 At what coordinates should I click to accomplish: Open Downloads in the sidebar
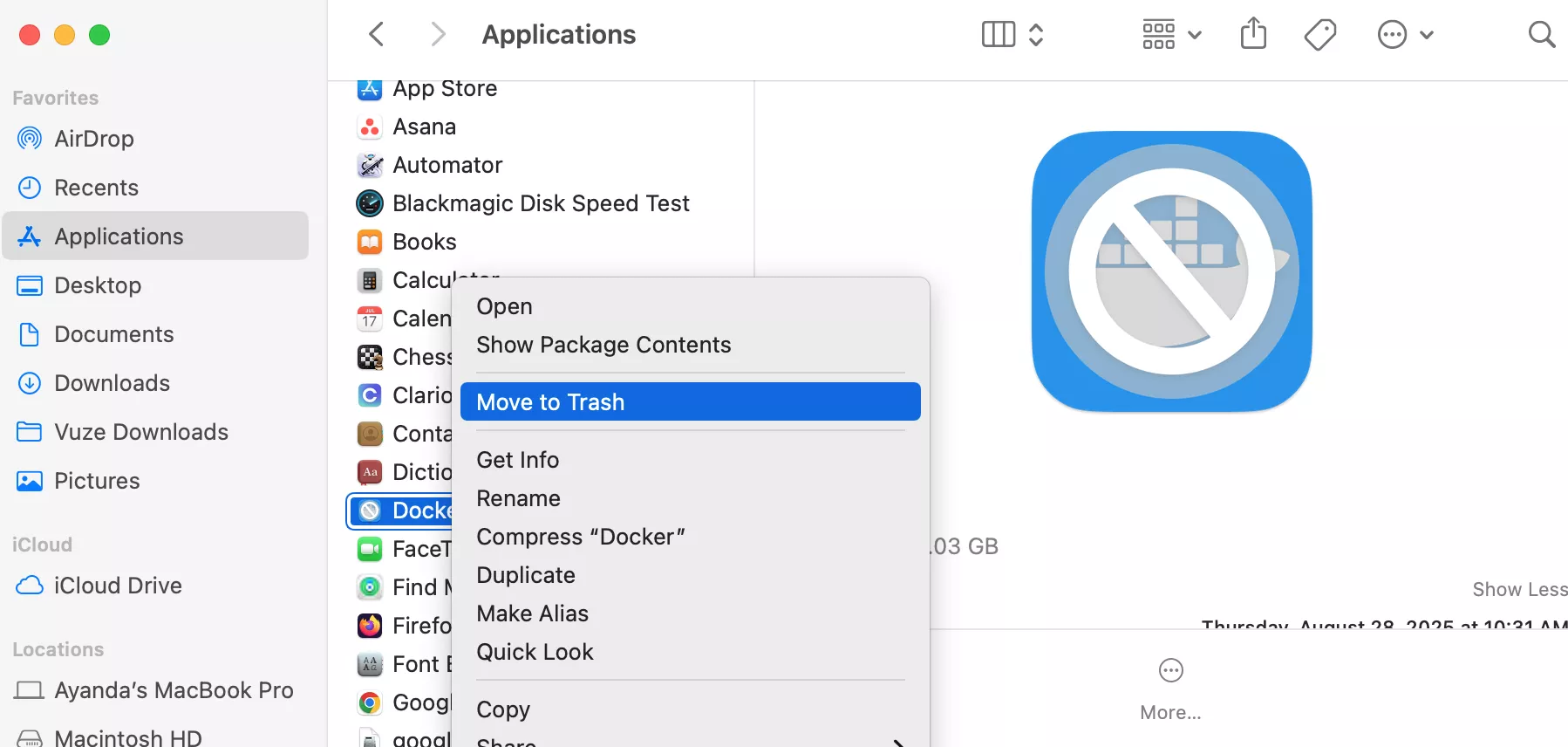pyautogui.click(x=112, y=383)
